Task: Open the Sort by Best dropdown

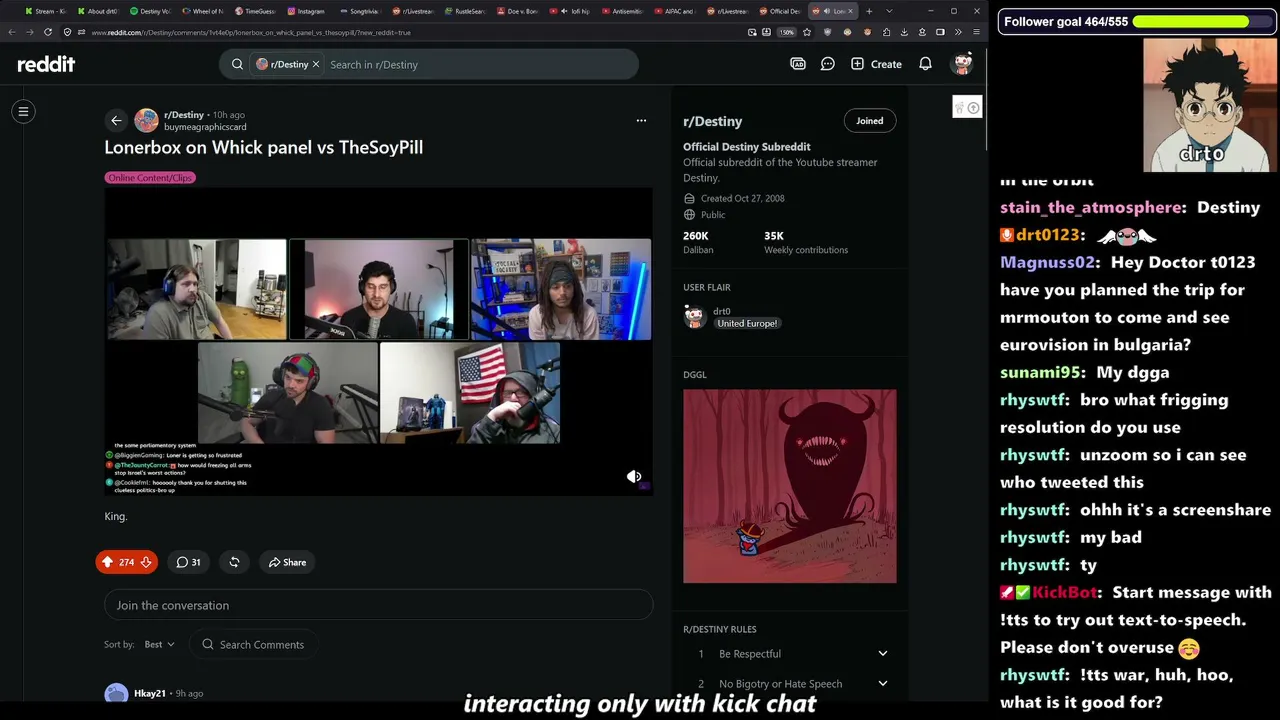Action: tap(159, 644)
